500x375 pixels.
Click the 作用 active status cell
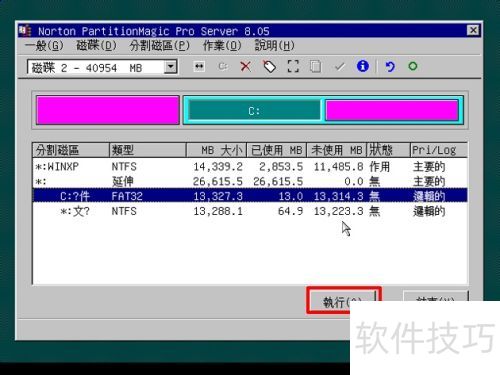coord(379,166)
